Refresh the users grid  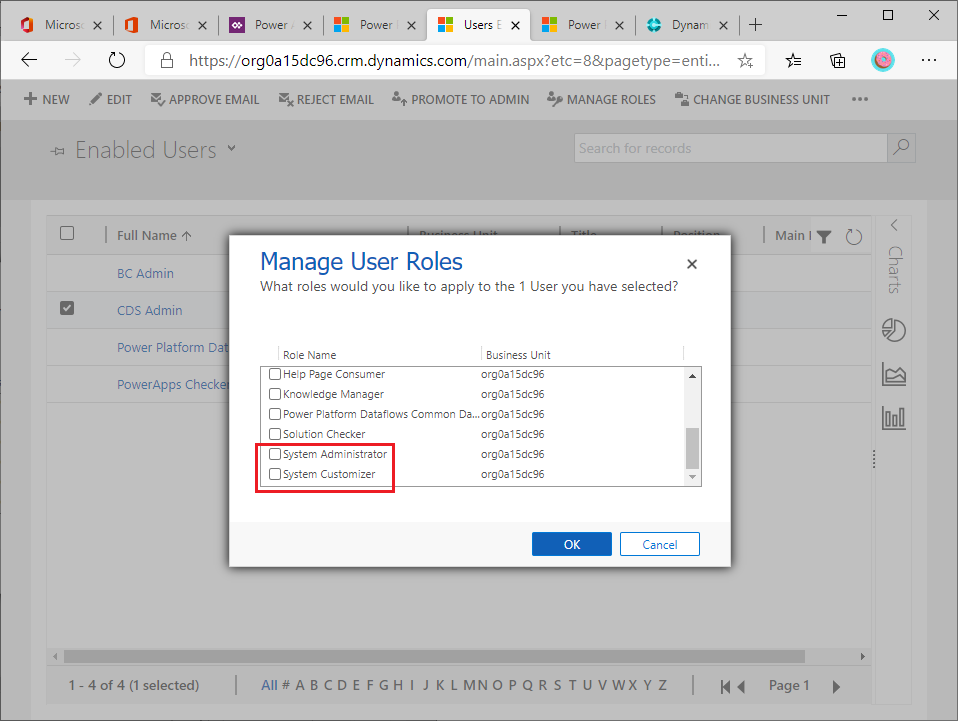click(854, 236)
